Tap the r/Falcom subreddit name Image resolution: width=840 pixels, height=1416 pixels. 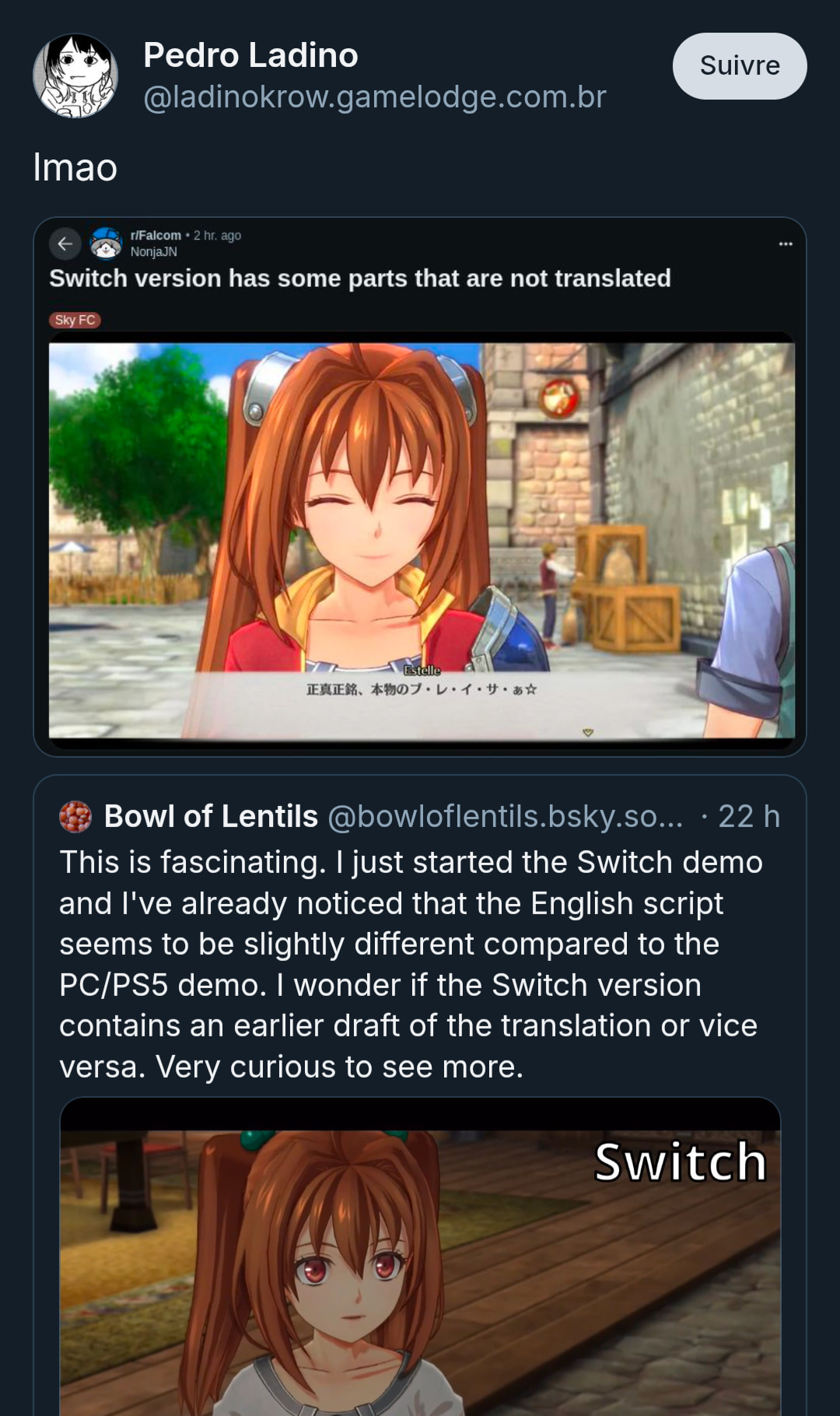(156, 235)
